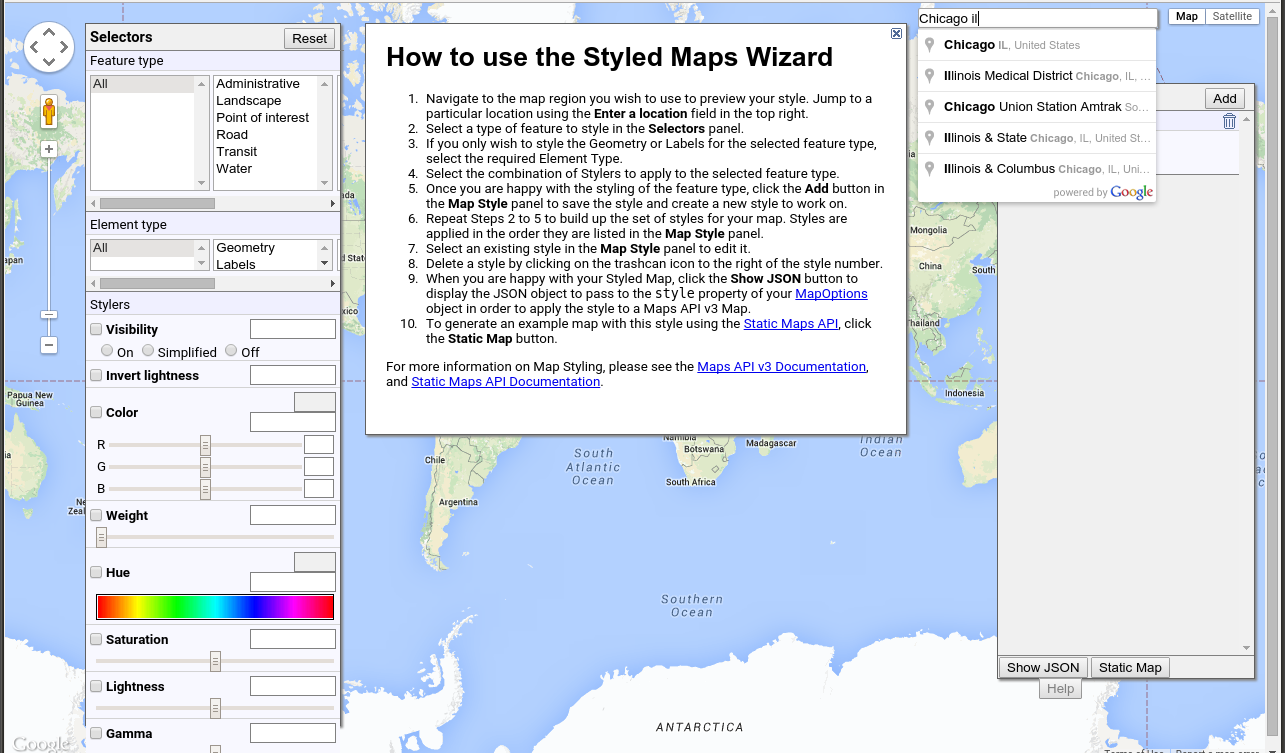Click the Visibility value input box
Screen dimensions: 1285x753
293,329
